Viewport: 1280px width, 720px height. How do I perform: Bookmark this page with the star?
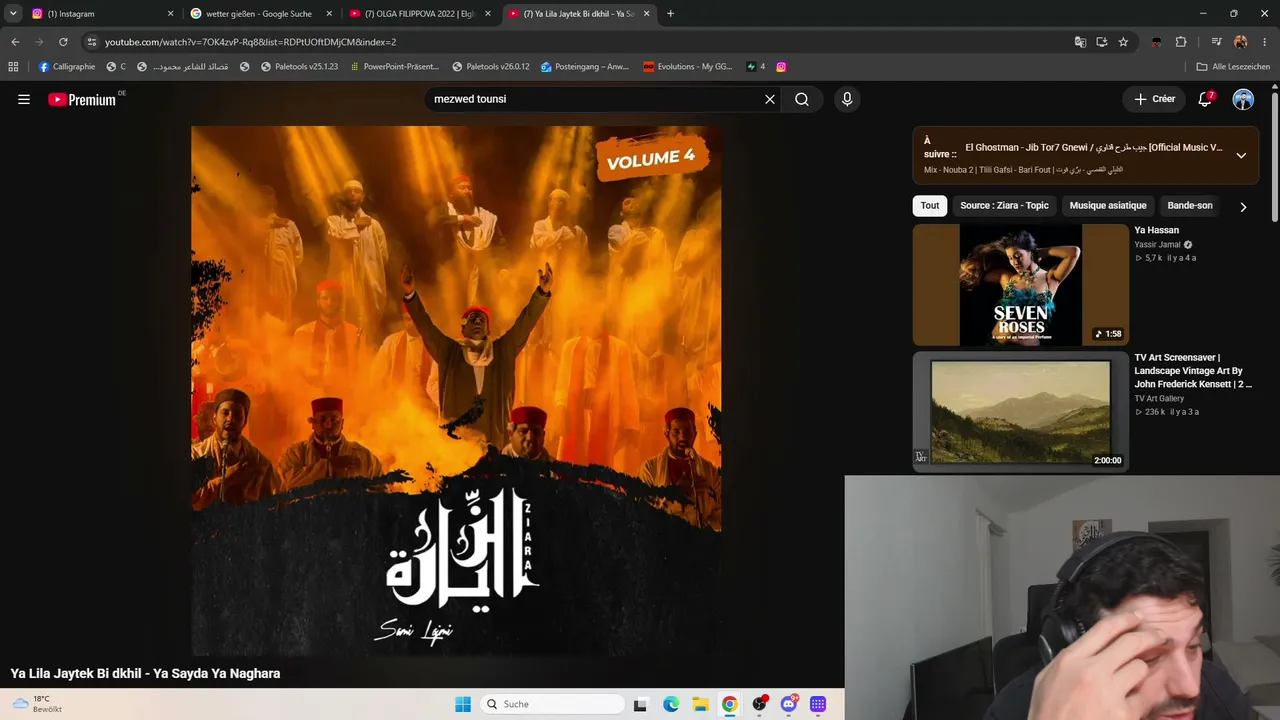(1123, 42)
